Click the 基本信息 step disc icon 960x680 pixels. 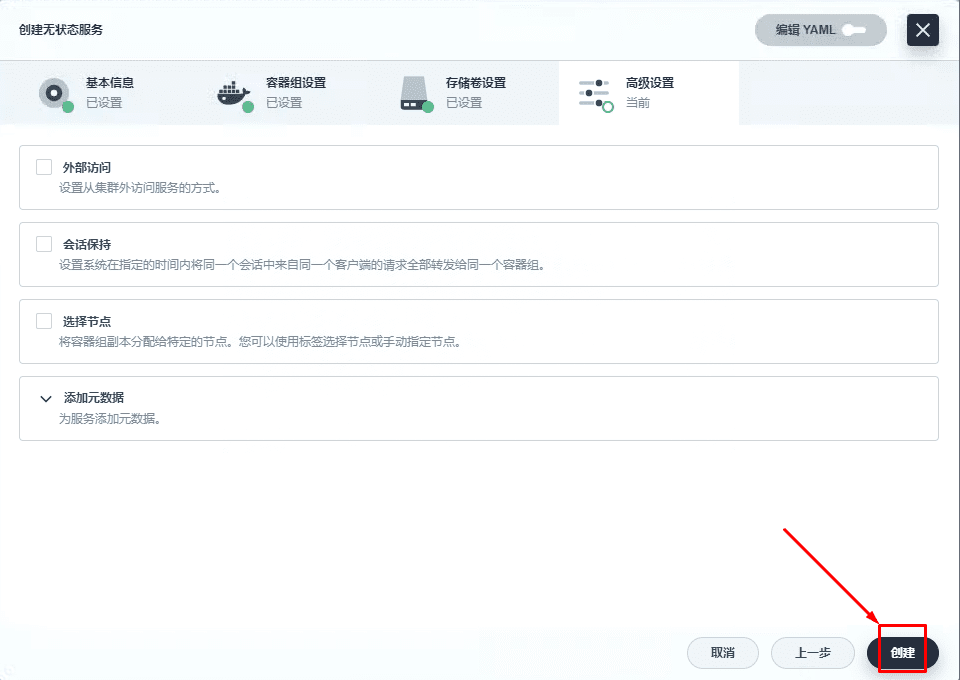pos(55,94)
